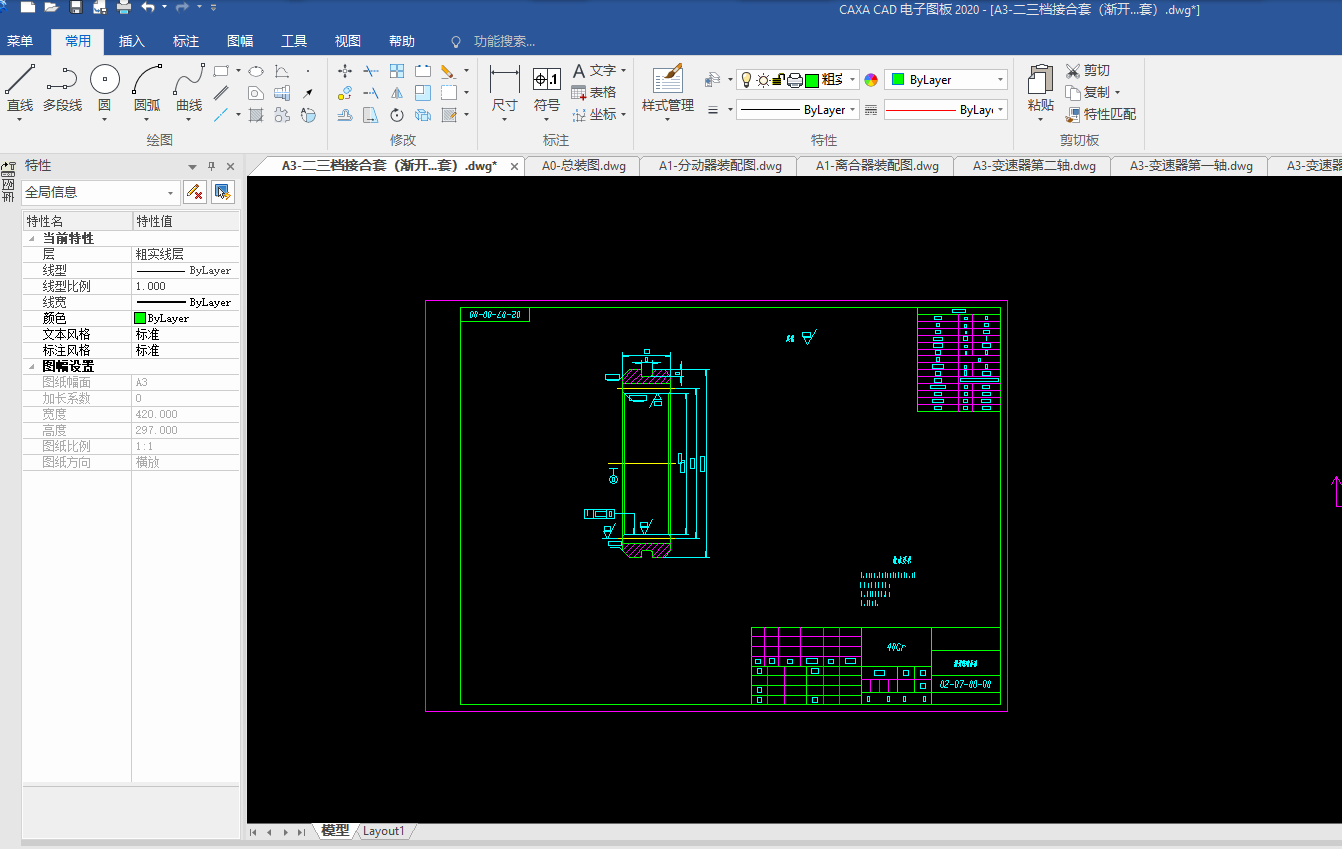Open the color wheel picker
Image resolution: width=1342 pixels, height=849 pixels.
tap(871, 80)
